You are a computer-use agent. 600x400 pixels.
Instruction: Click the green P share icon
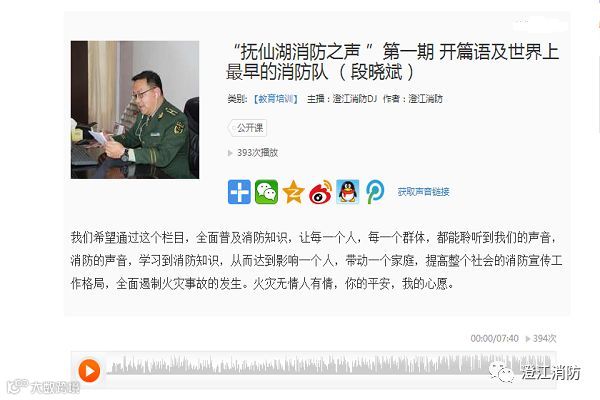375,192
